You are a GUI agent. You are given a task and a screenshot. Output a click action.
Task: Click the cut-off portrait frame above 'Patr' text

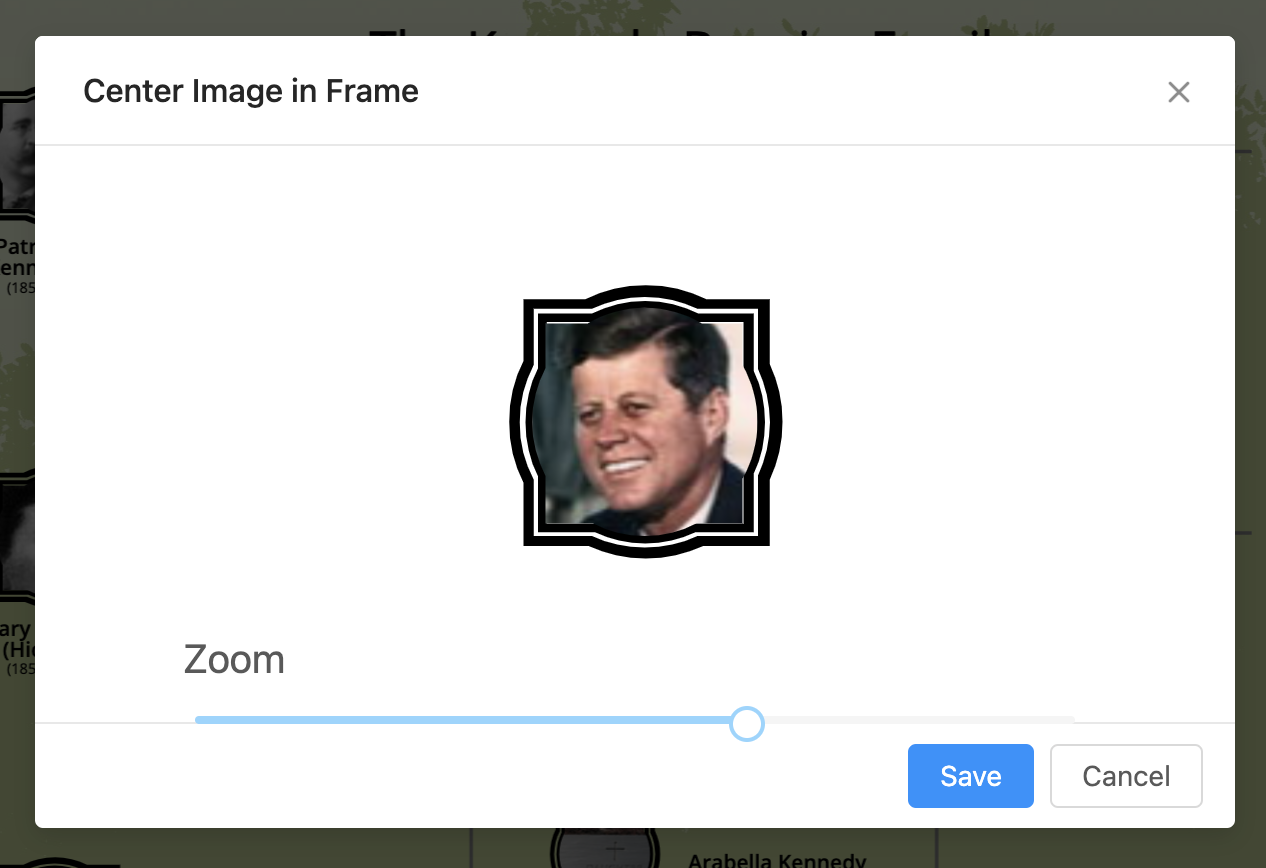point(17,155)
